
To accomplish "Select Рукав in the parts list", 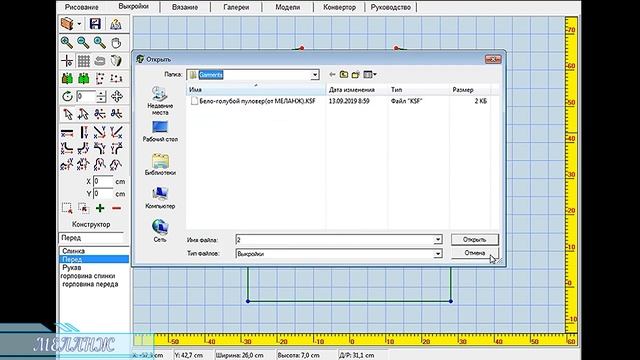I will point(94,268).
